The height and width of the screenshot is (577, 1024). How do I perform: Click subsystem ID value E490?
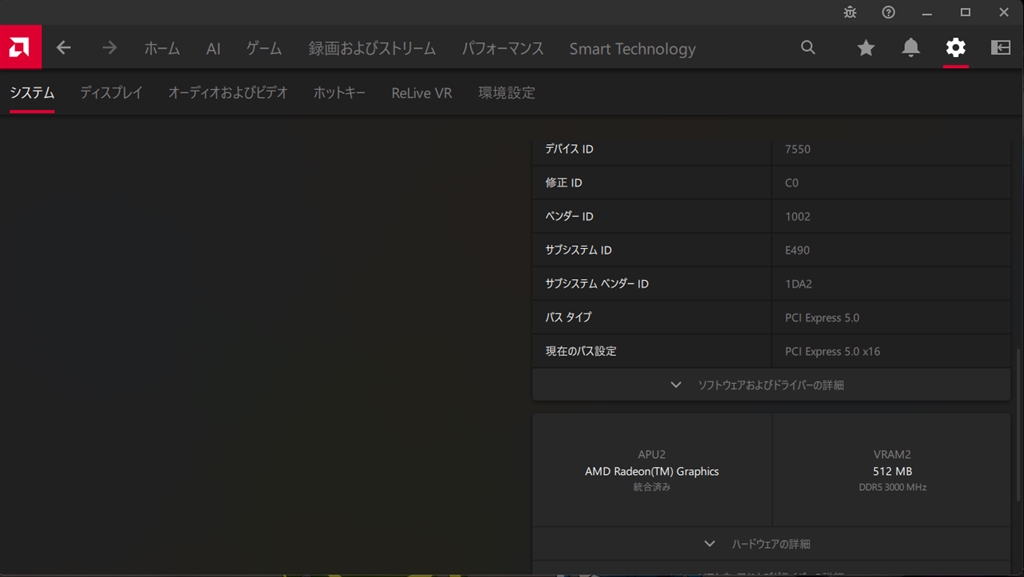[797, 250]
